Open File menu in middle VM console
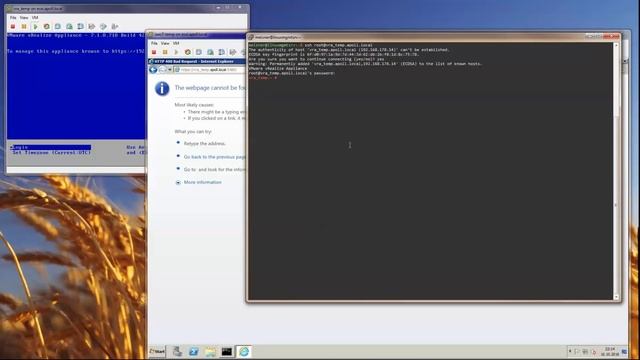Image resolution: width=640 pixels, height=360 pixels. click(x=154, y=43)
